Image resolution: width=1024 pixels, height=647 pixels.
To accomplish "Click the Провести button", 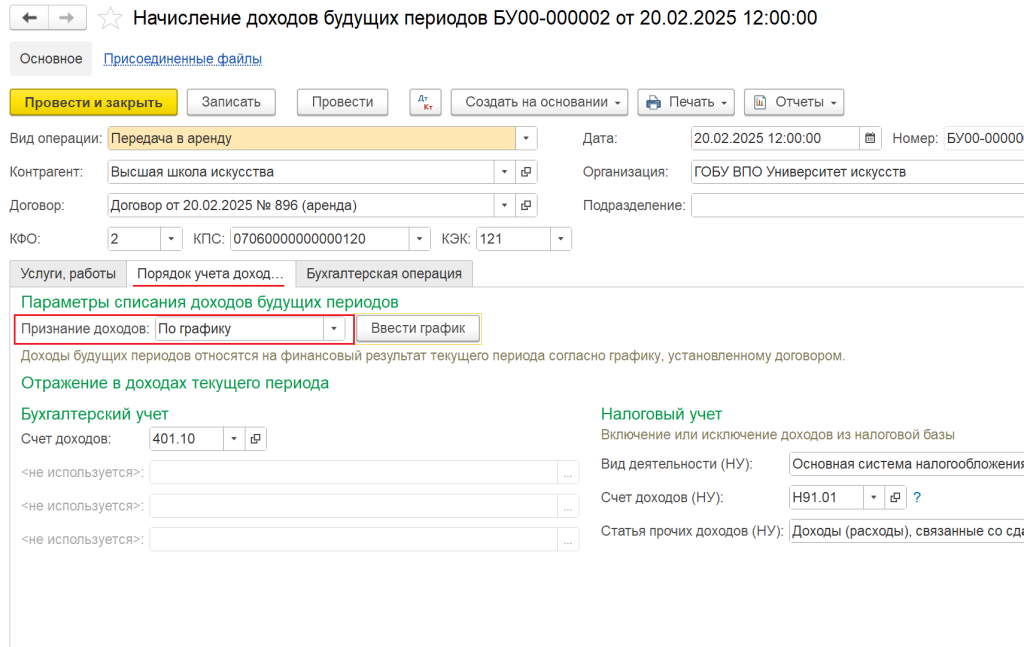I will [x=342, y=103].
